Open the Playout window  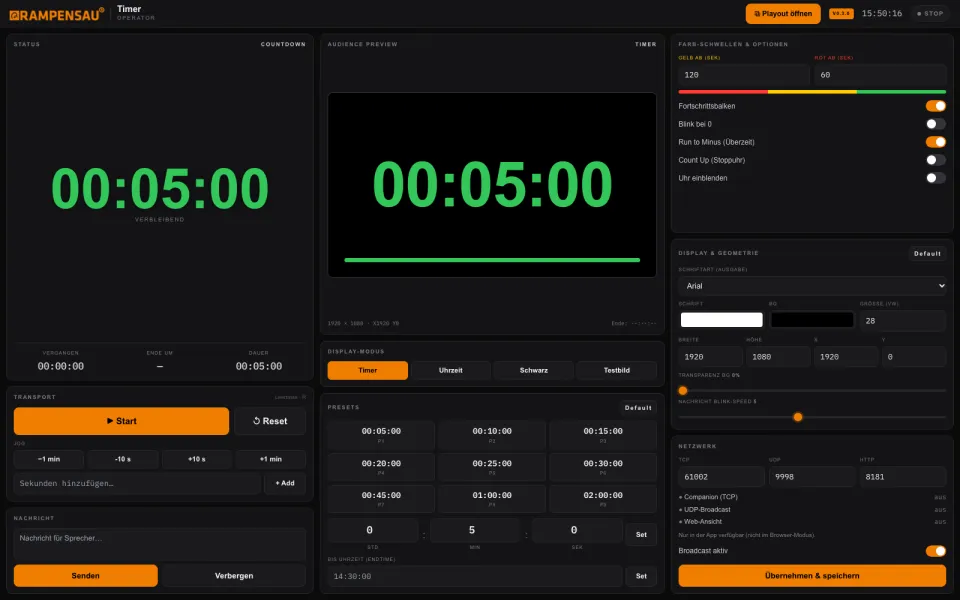pyautogui.click(x=782, y=13)
